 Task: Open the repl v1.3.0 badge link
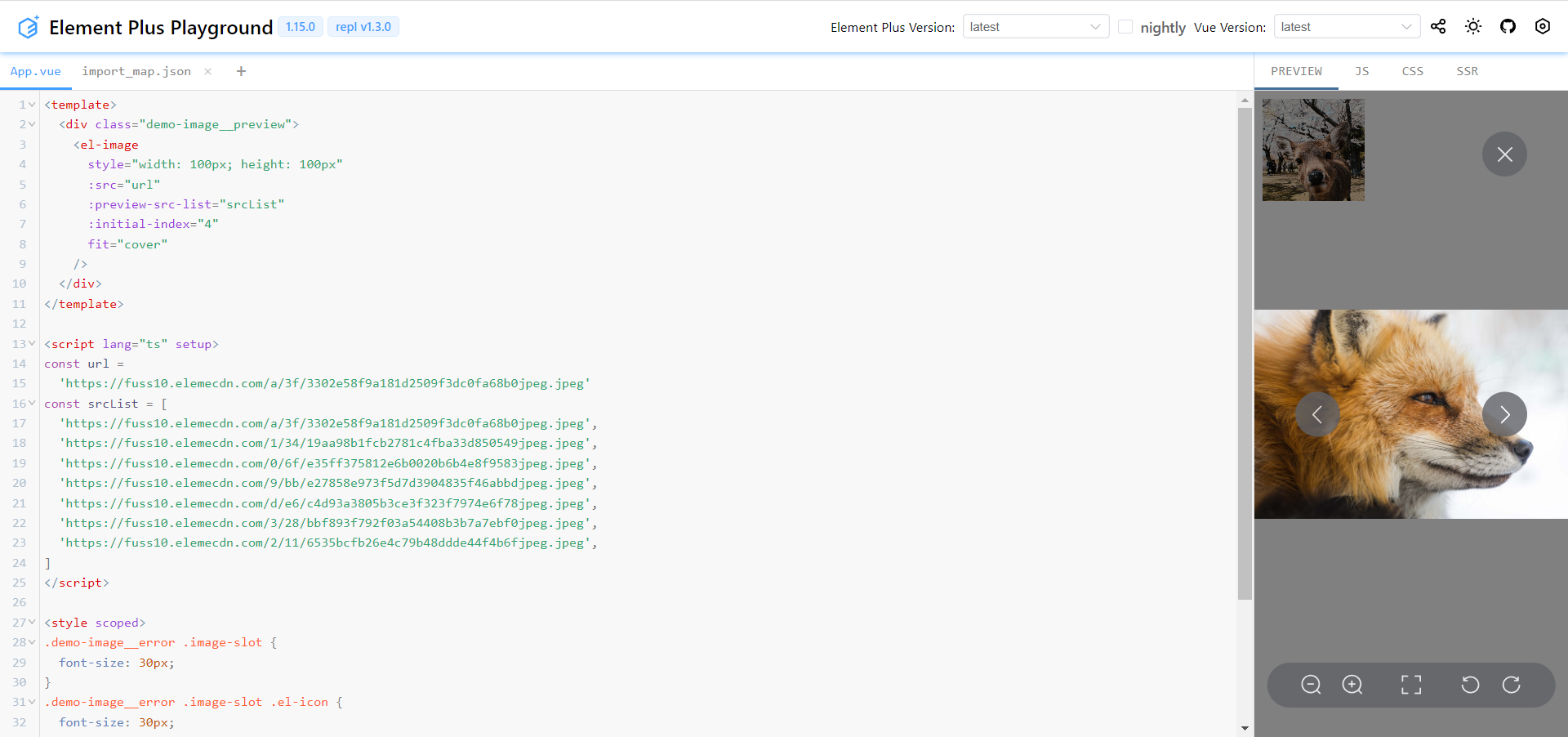(x=363, y=26)
